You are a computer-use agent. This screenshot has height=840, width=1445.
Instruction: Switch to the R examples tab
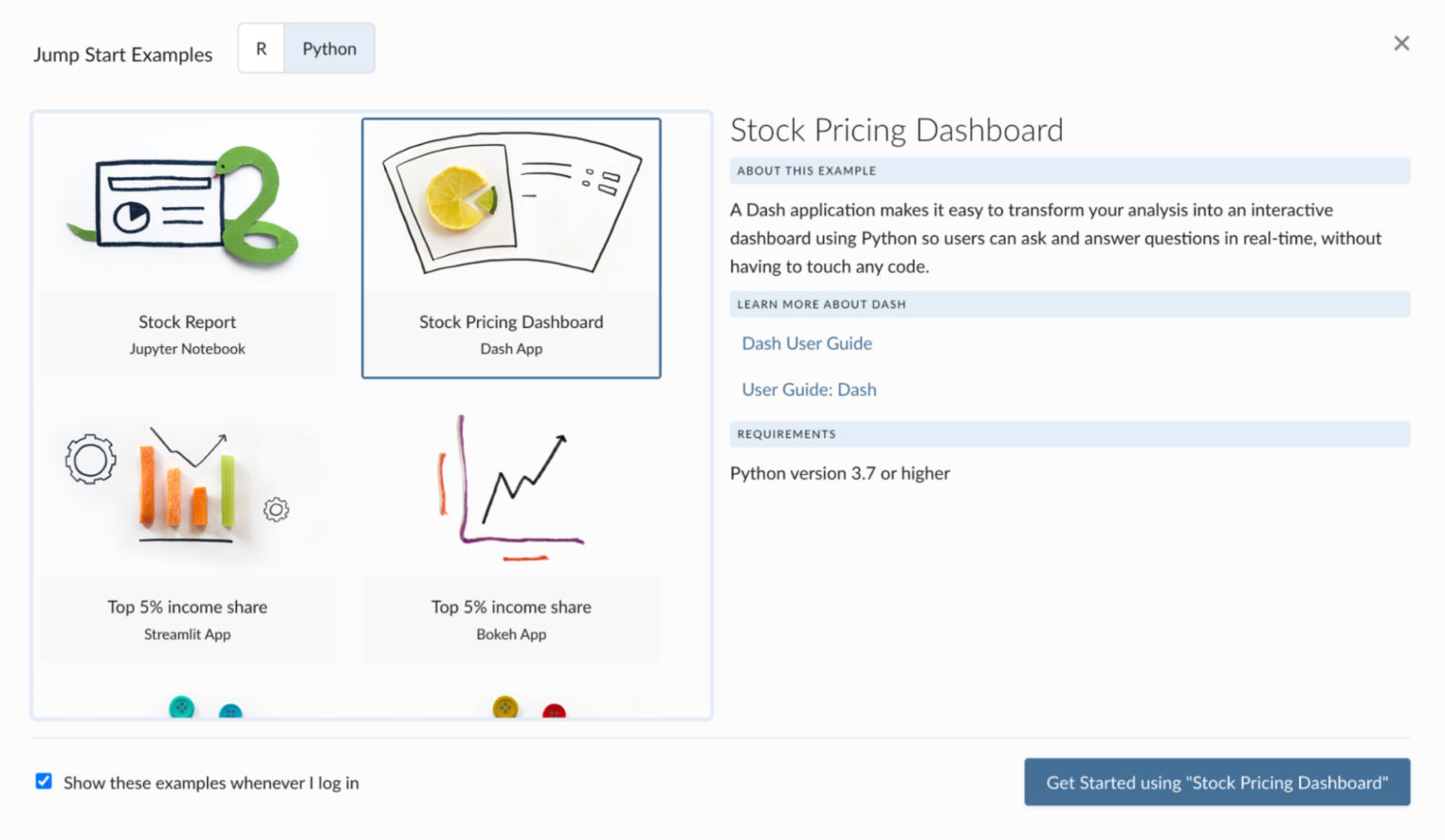pyautogui.click(x=261, y=48)
